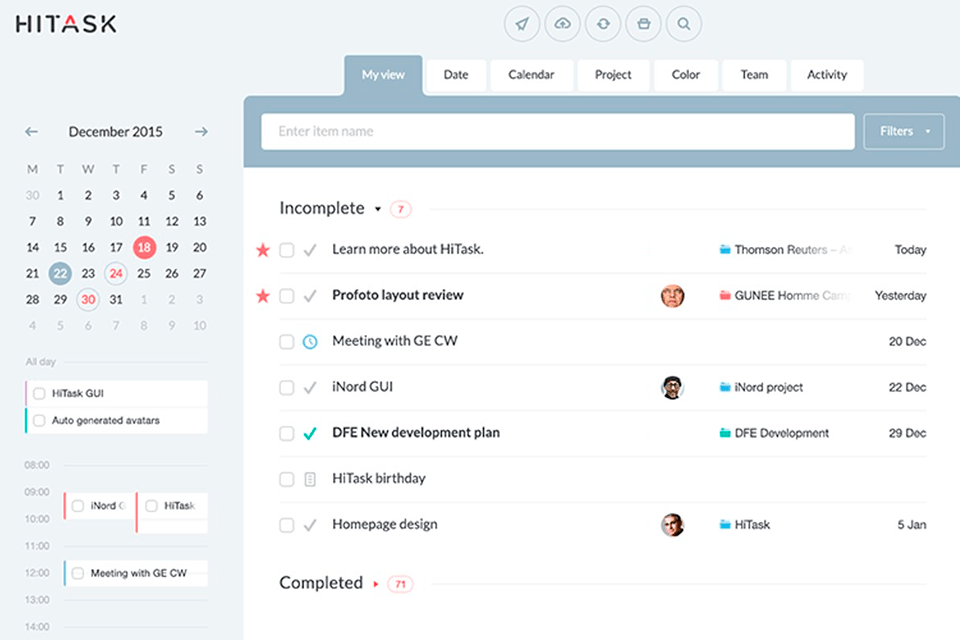The width and height of the screenshot is (960, 640).
Task: Open the Homepage design task title
Action: coord(385,524)
